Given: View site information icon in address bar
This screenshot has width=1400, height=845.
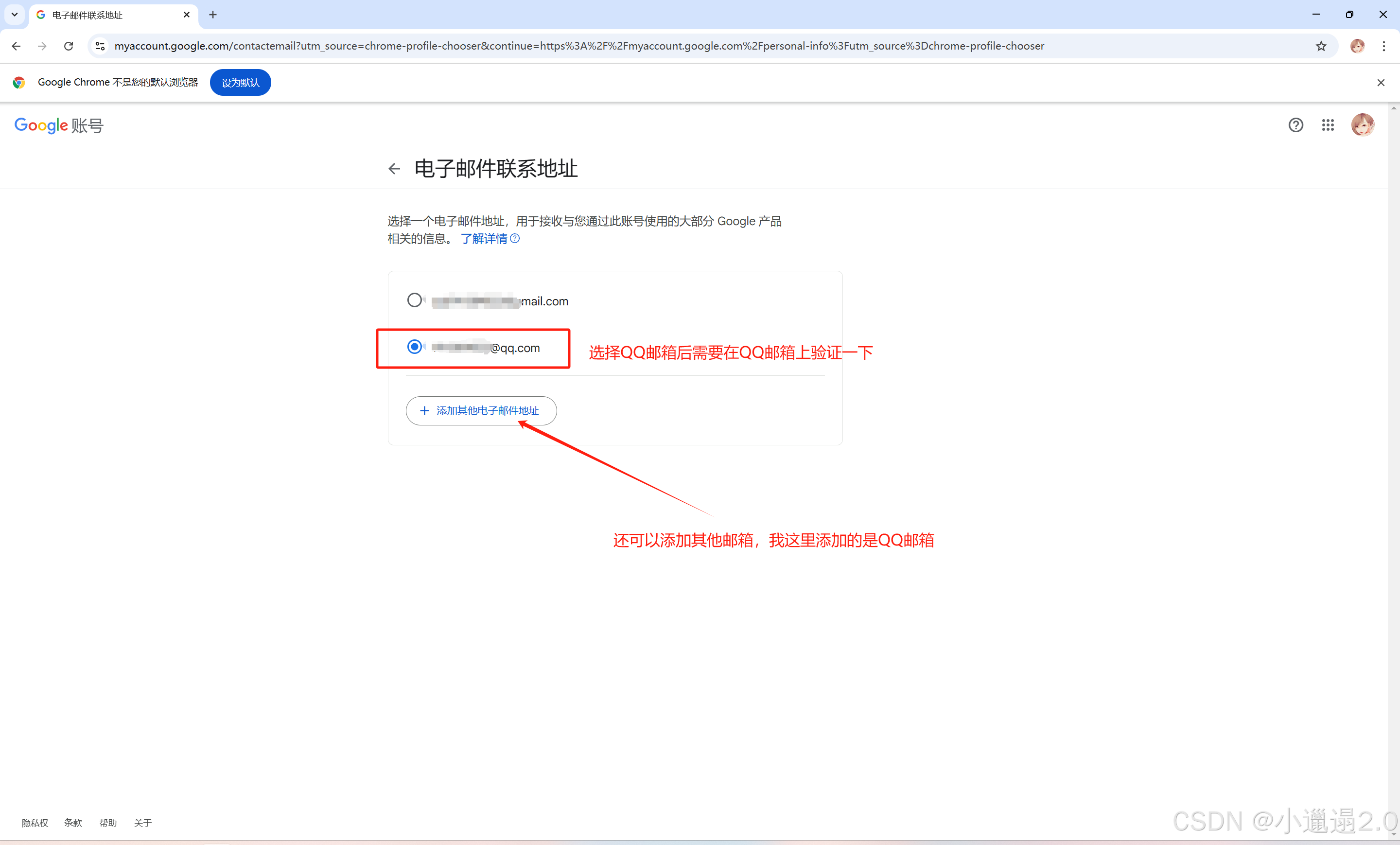Looking at the screenshot, I should click(x=101, y=46).
